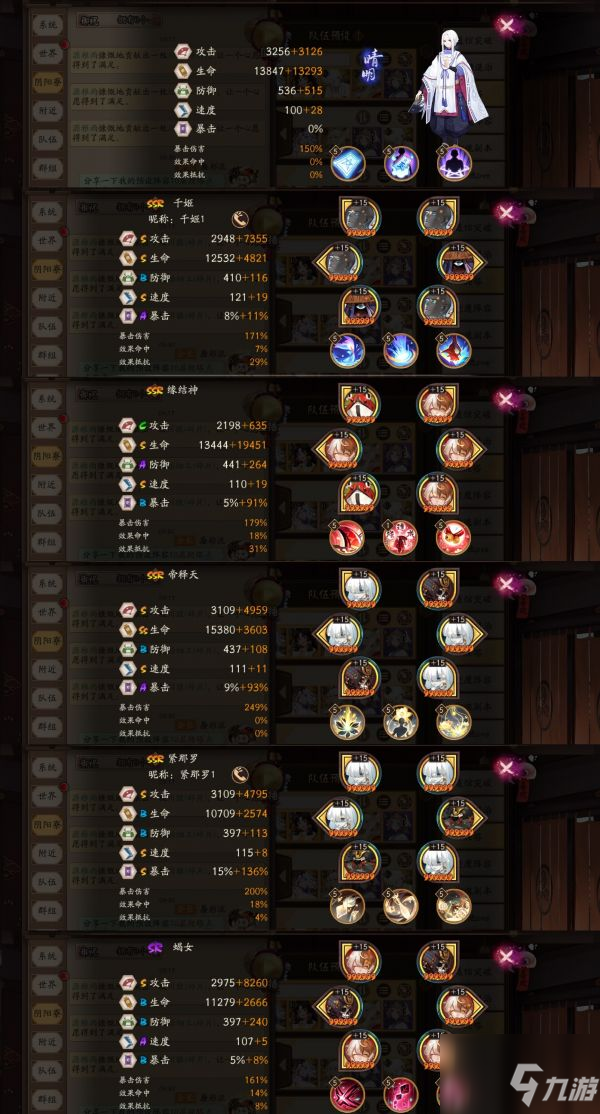The width and height of the screenshot is (600, 1114).
Task: Close the 千姬 detail panel with pink X
Action: point(506,211)
